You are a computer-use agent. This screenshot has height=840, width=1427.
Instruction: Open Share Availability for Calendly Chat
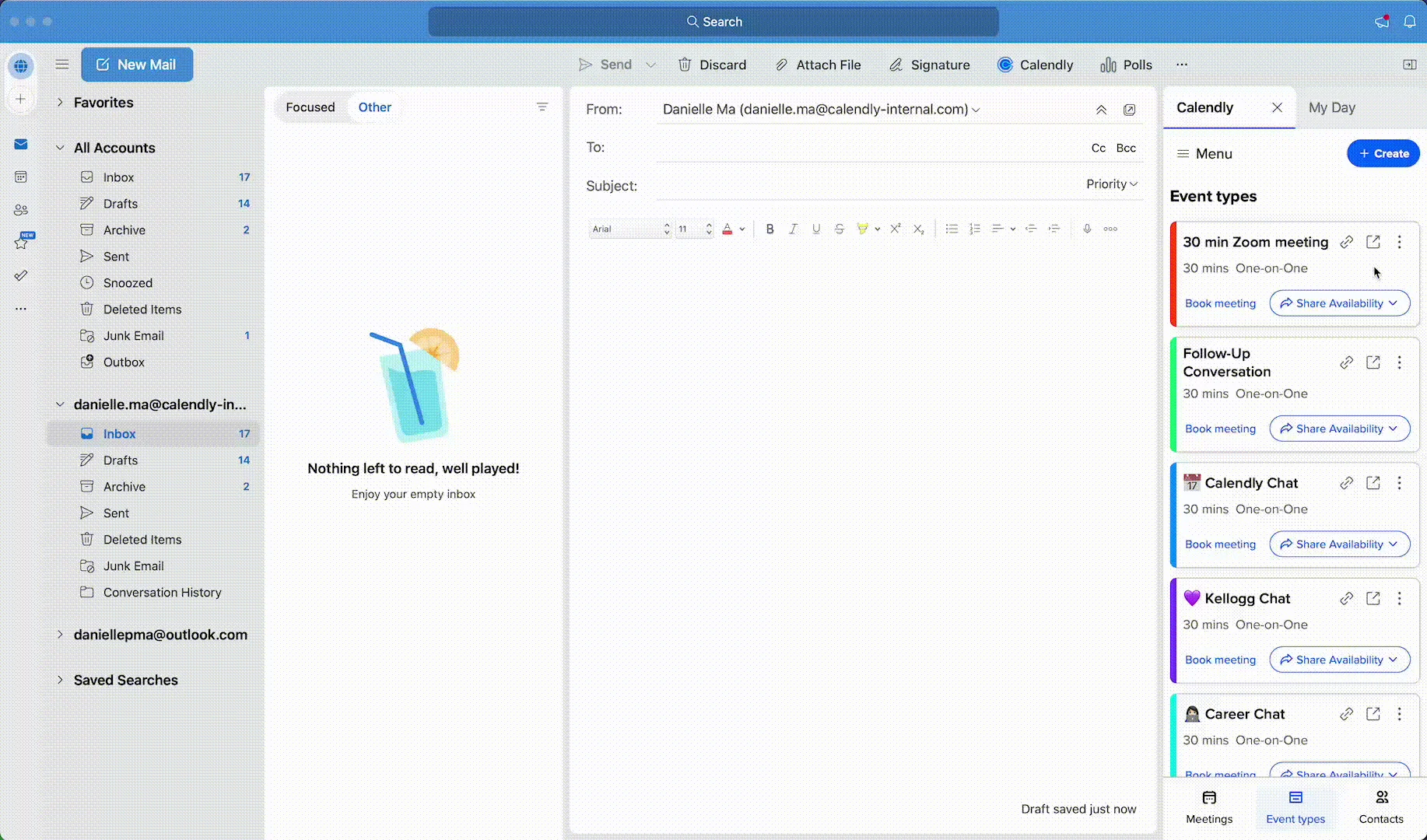1339,544
